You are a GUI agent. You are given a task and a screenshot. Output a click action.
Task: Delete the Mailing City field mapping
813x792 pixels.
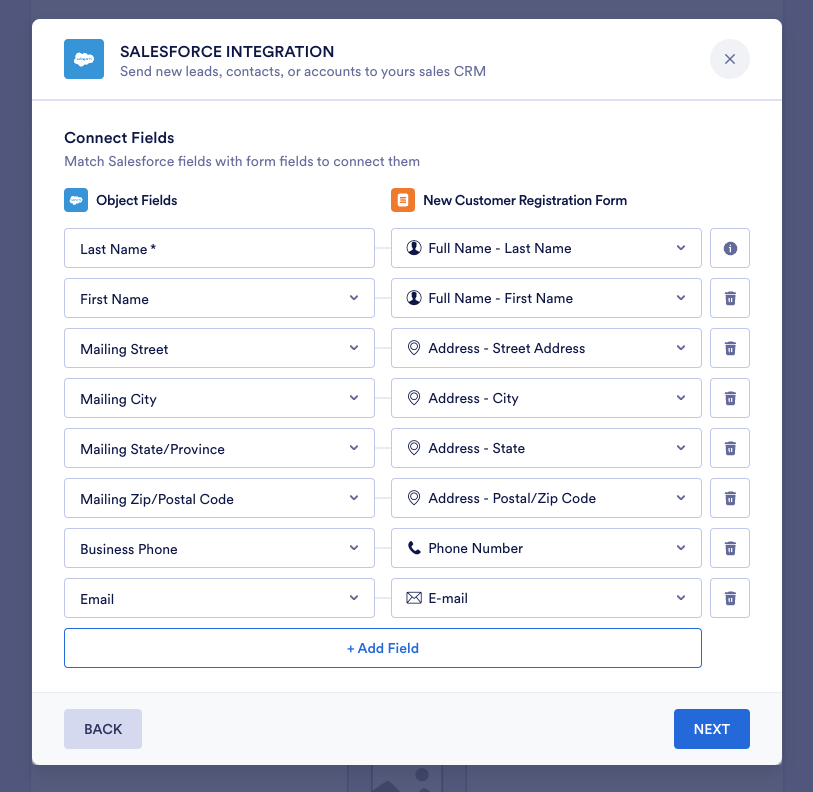point(730,398)
